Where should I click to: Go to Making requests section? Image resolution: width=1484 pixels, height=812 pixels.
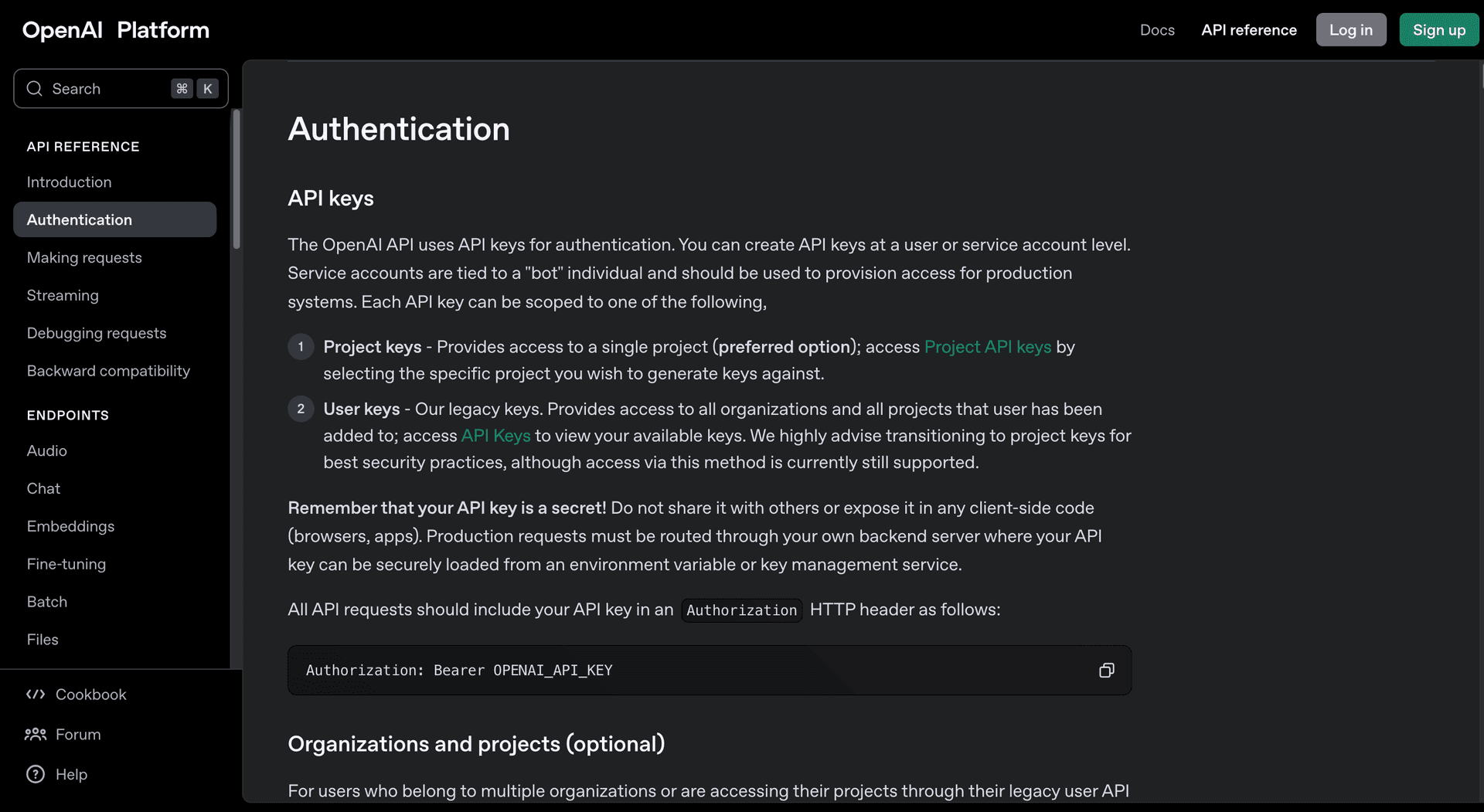84,258
